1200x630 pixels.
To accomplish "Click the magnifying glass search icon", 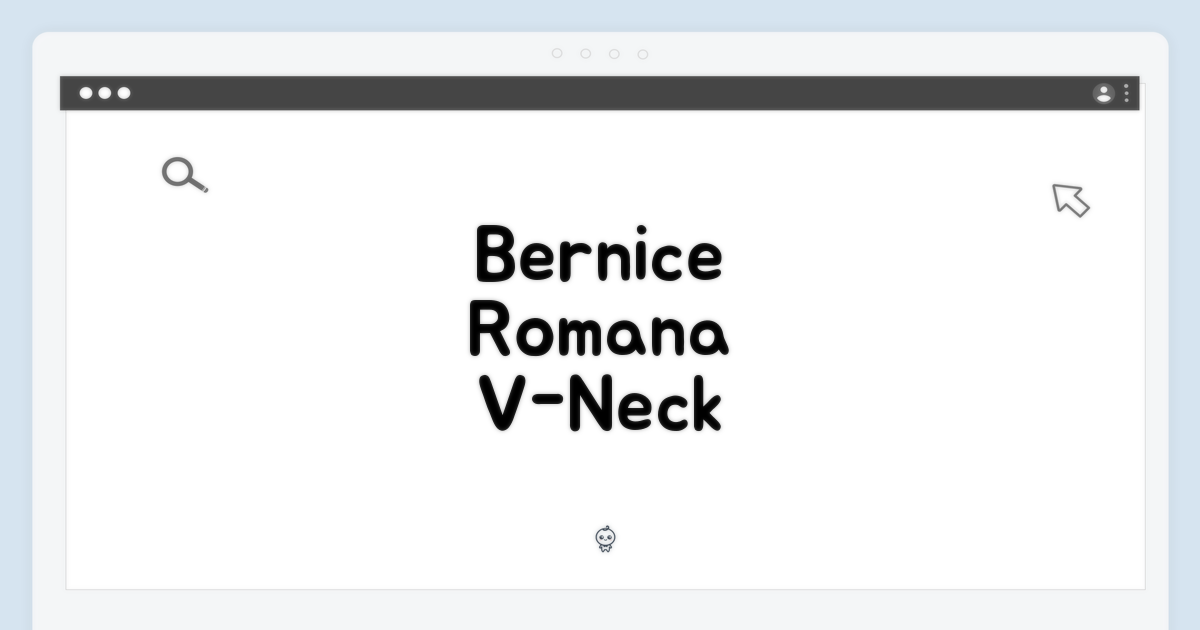I will pyautogui.click(x=183, y=174).
